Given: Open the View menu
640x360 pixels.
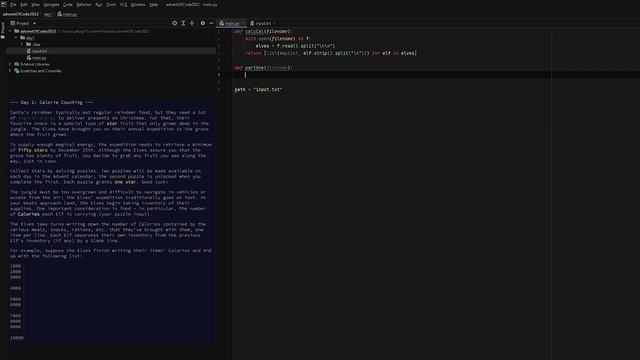Looking at the screenshot, I should coord(36,4).
